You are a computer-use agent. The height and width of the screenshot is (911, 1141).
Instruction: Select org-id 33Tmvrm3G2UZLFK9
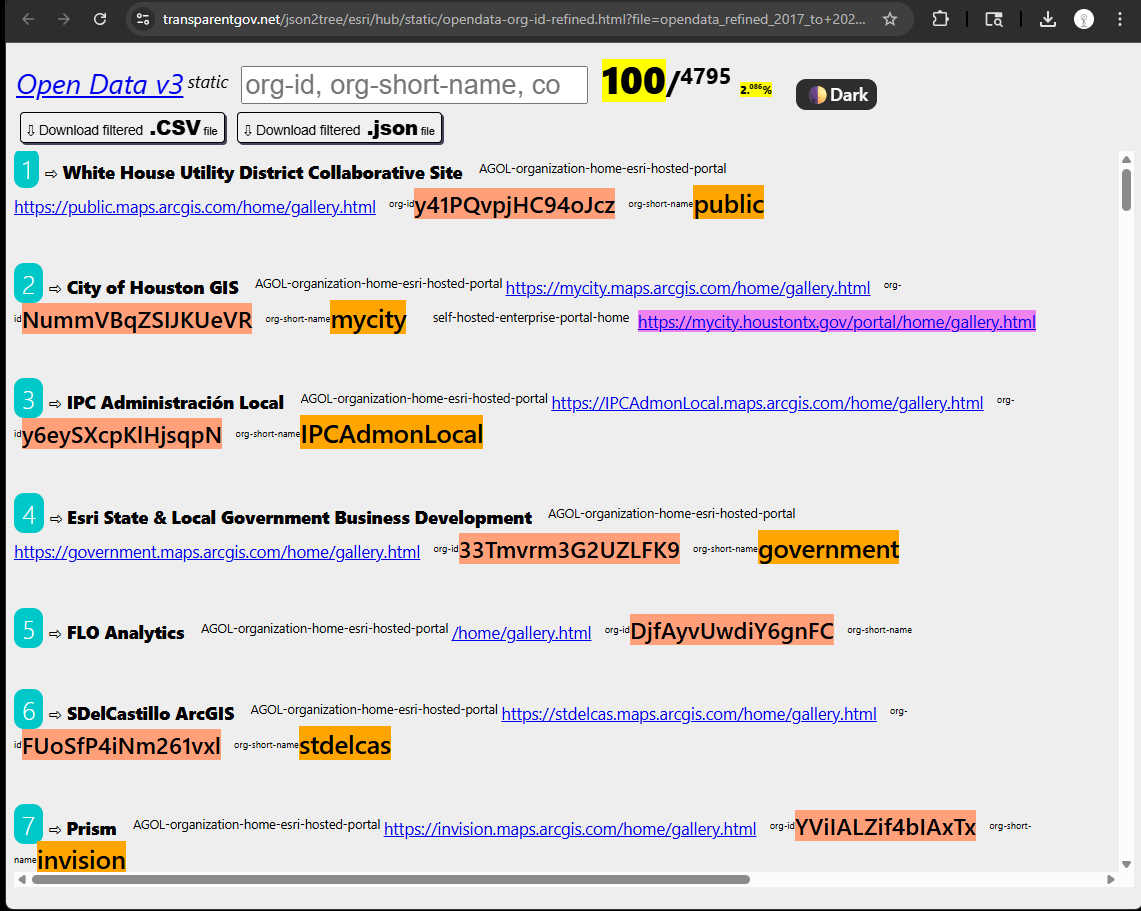(x=570, y=549)
